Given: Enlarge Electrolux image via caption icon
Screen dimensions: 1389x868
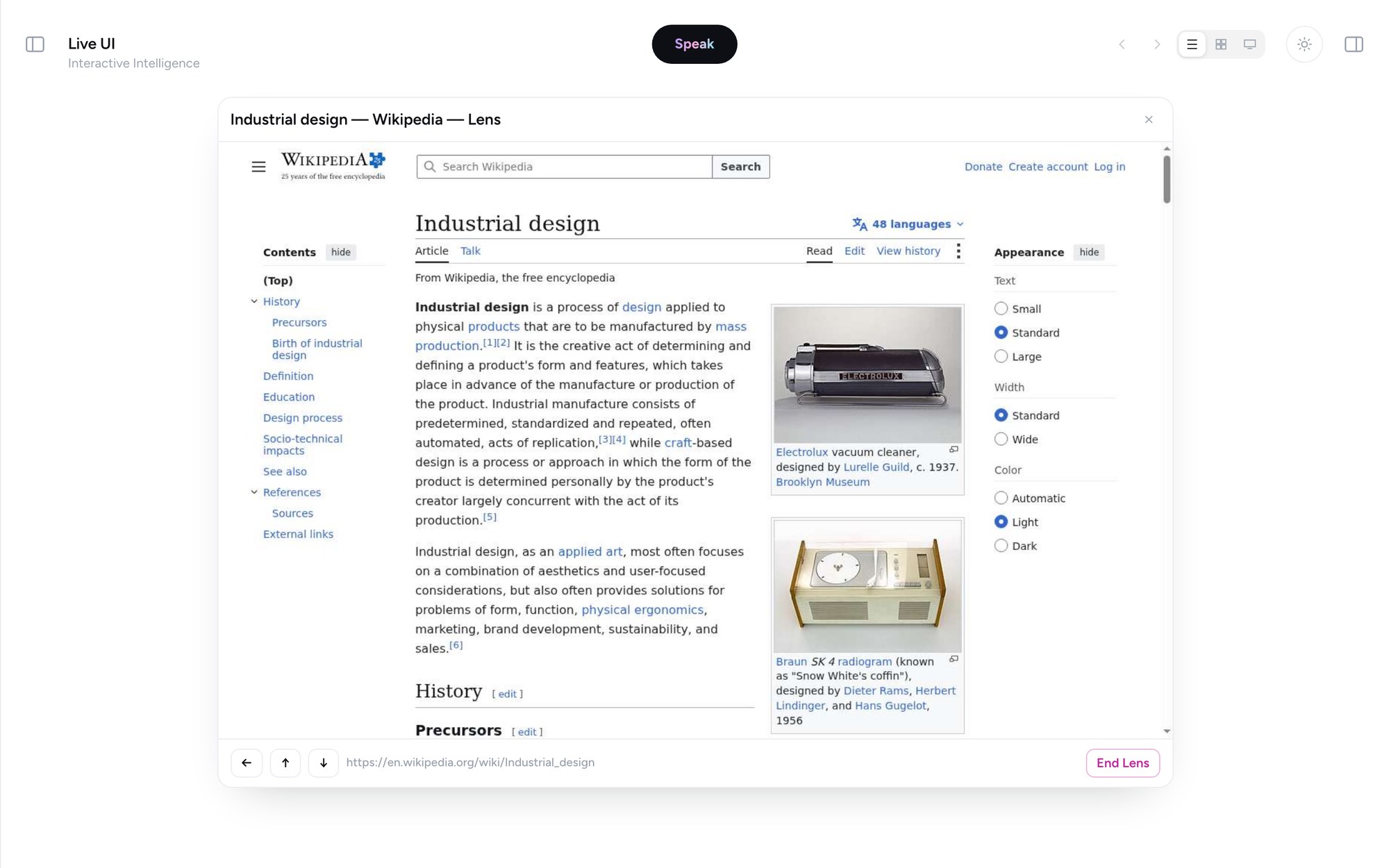Looking at the screenshot, I should pos(954,449).
